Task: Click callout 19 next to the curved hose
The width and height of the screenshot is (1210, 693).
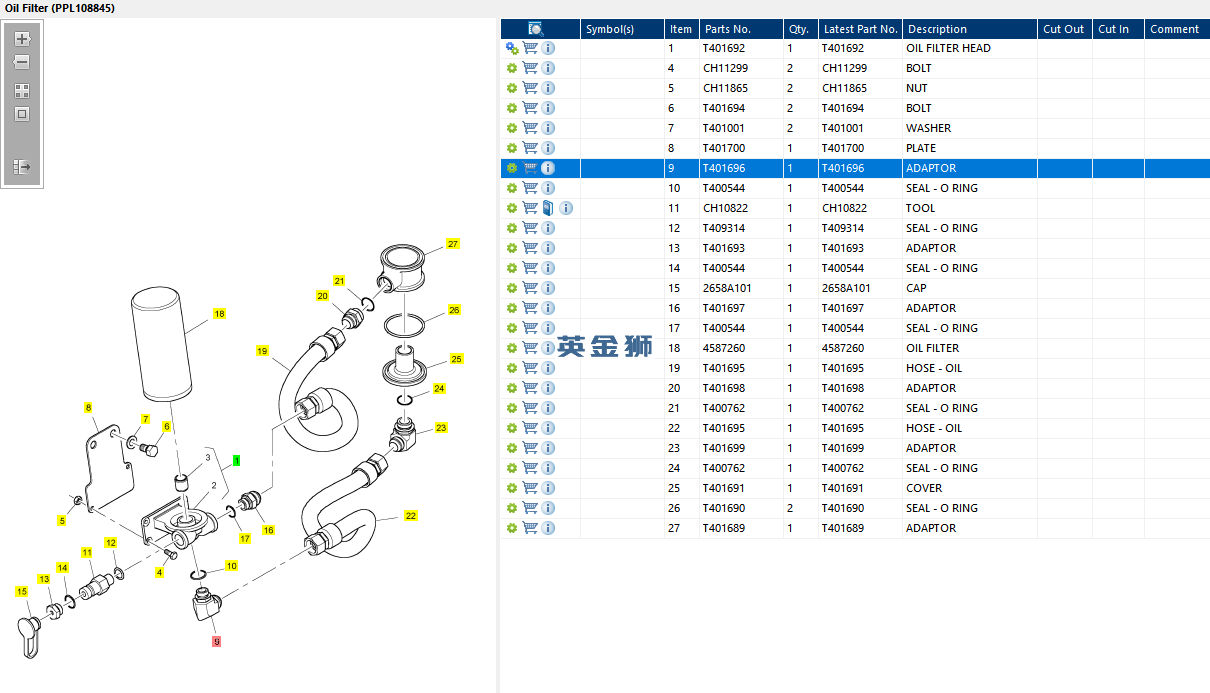Action: click(262, 351)
